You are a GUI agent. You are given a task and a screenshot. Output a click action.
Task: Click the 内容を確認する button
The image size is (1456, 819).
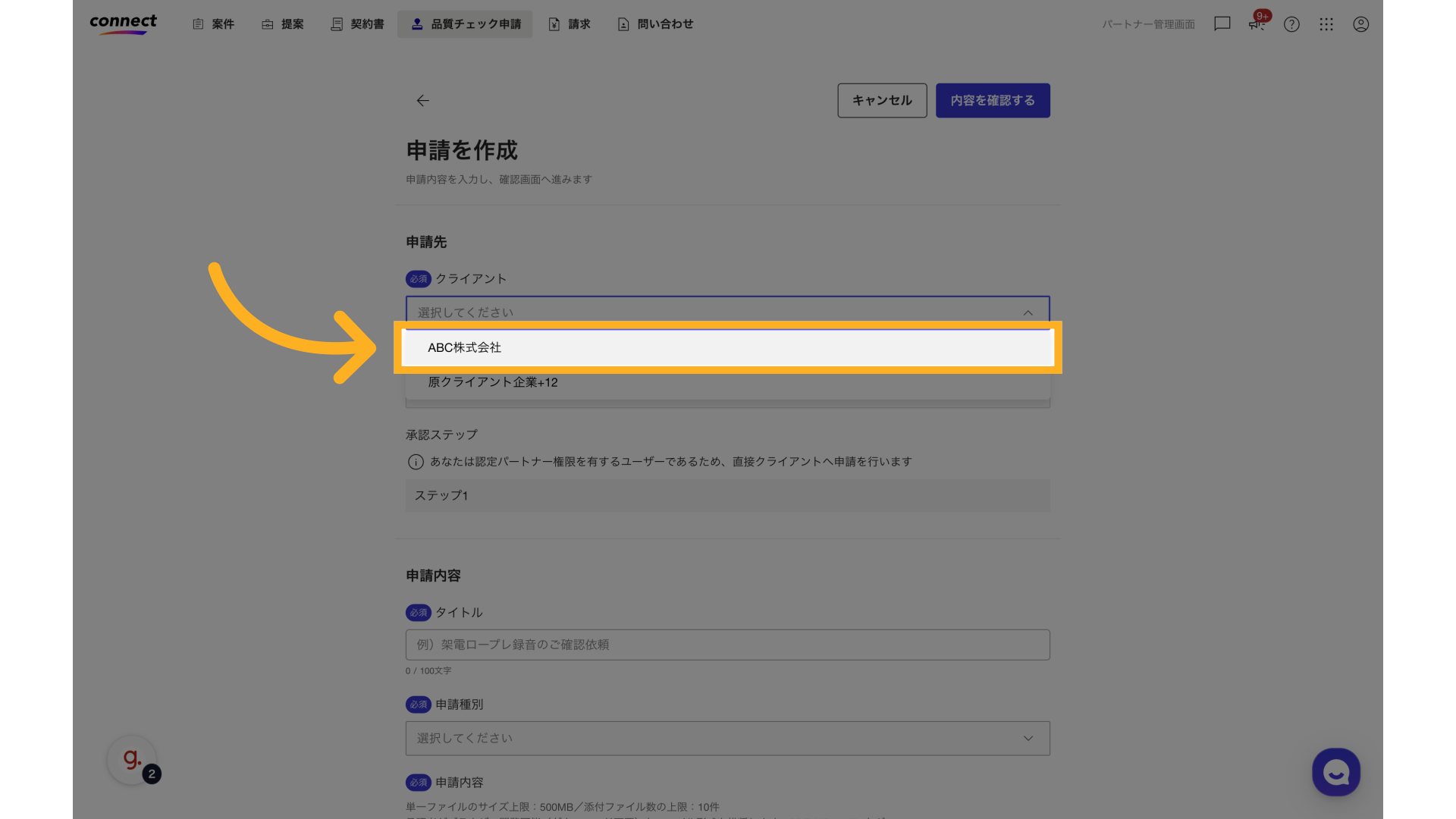click(x=993, y=100)
